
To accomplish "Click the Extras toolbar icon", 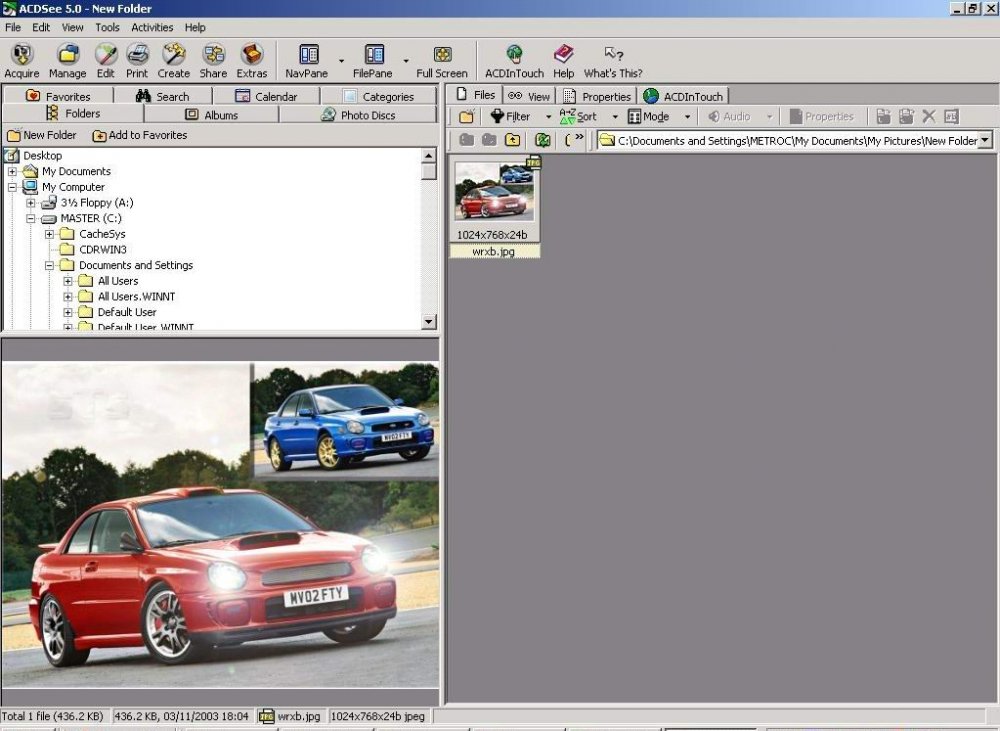I will click(x=252, y=61).
